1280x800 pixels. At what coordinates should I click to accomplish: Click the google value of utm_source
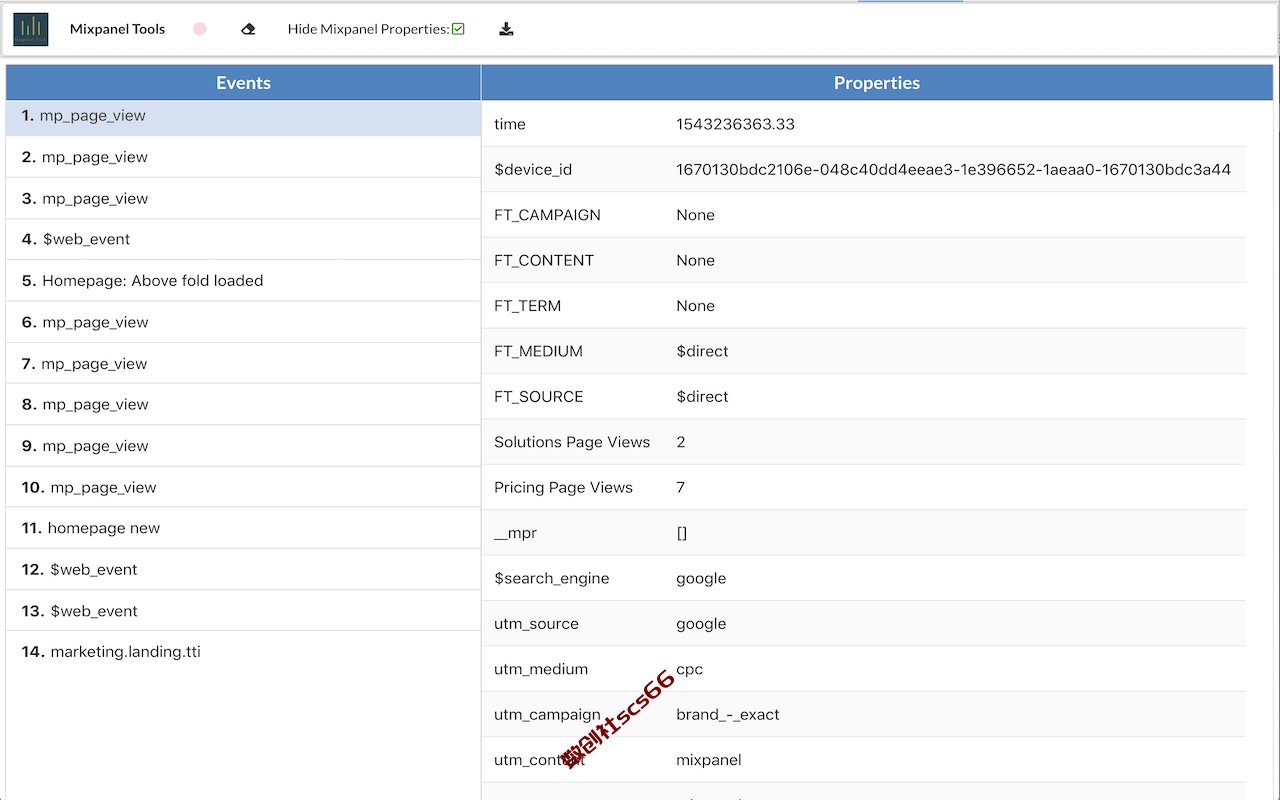701,624
